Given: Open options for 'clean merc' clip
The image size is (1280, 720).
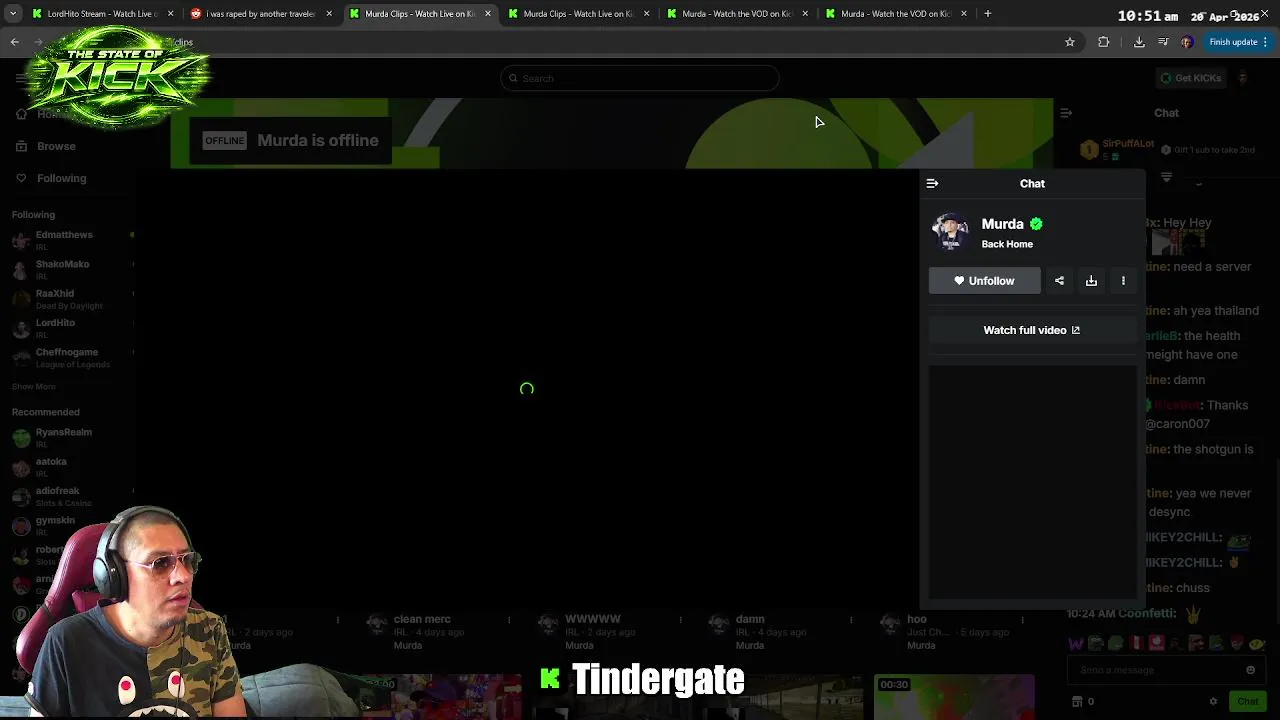Looking at the screenshot, I should (509, 620).
